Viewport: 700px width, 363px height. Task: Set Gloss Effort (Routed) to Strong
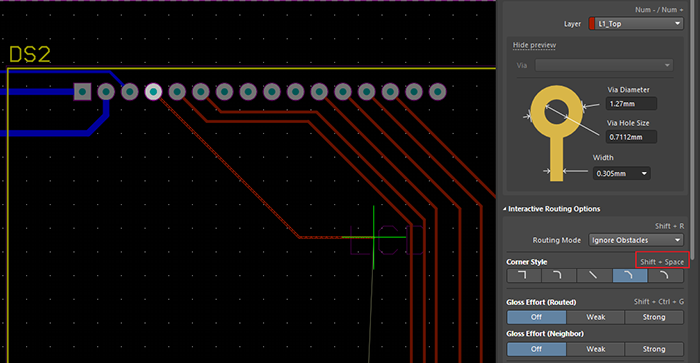pos(654,317)
